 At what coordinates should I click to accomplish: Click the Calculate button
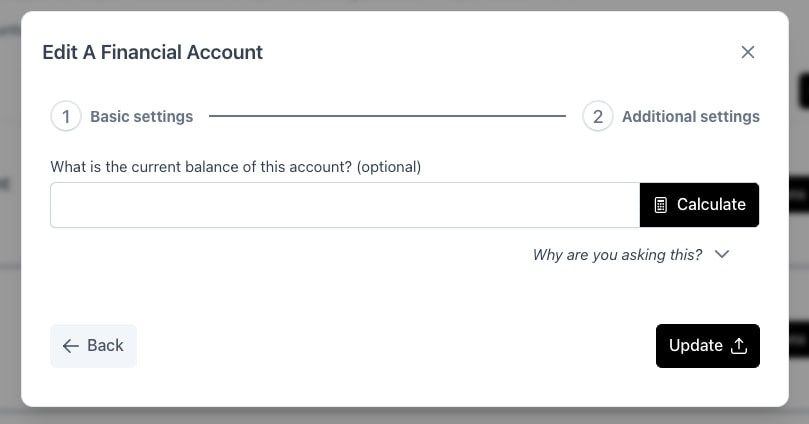pos(699,205)
